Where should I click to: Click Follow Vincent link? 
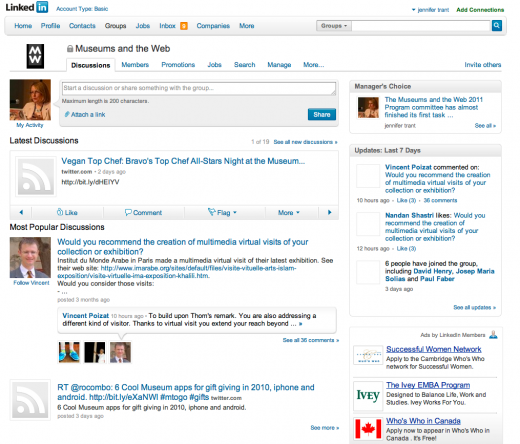click(x=31, y=283)
